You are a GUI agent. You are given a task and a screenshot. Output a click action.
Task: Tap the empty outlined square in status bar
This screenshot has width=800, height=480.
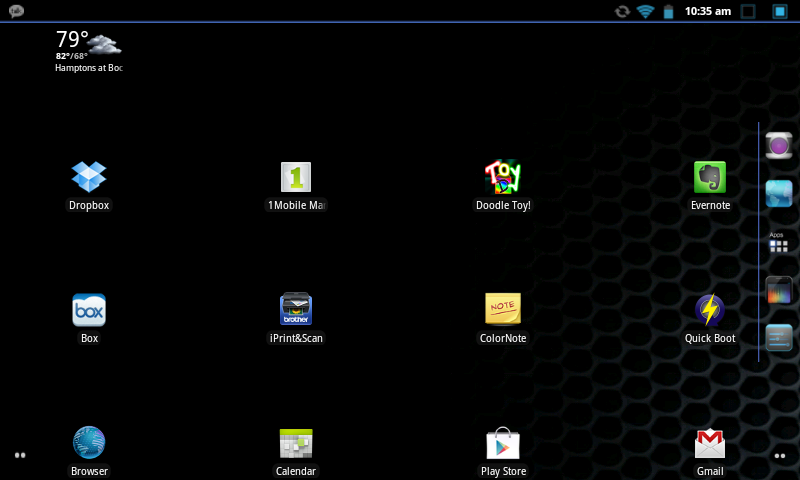click(x=748, y=11)
